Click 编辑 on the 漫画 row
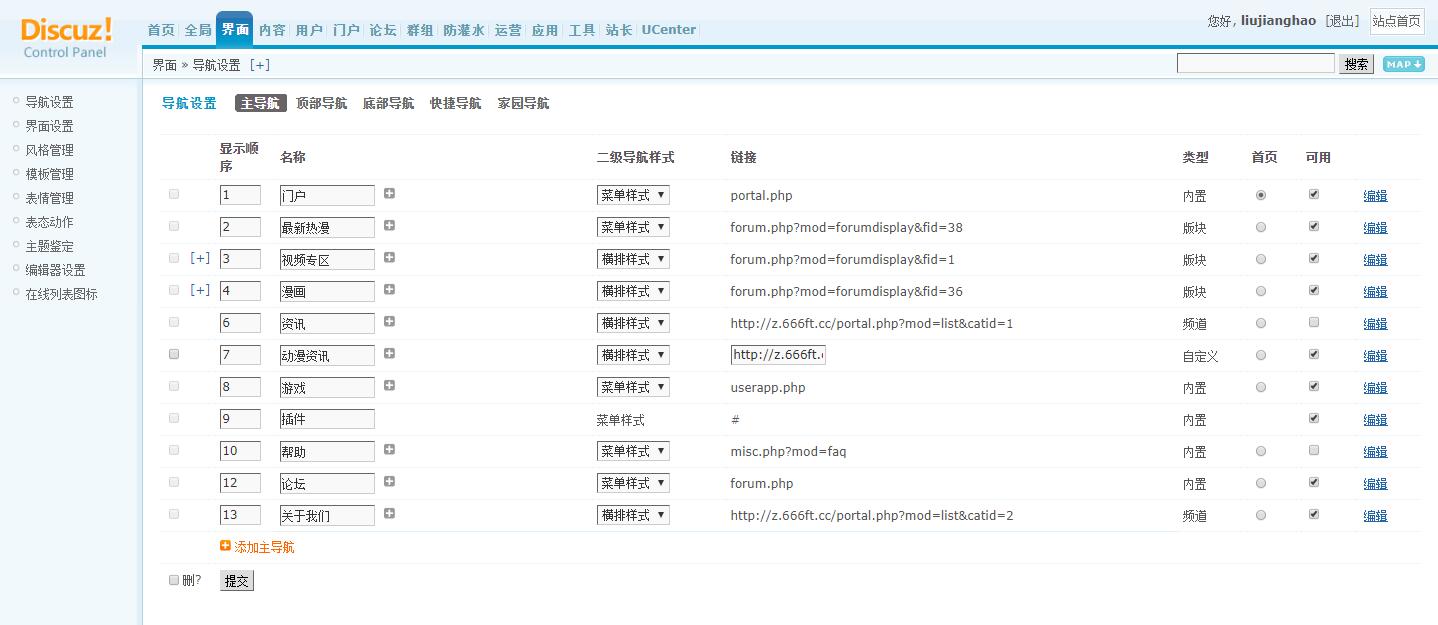Viewport: 1438px width, 625px height. point(1374,290)
